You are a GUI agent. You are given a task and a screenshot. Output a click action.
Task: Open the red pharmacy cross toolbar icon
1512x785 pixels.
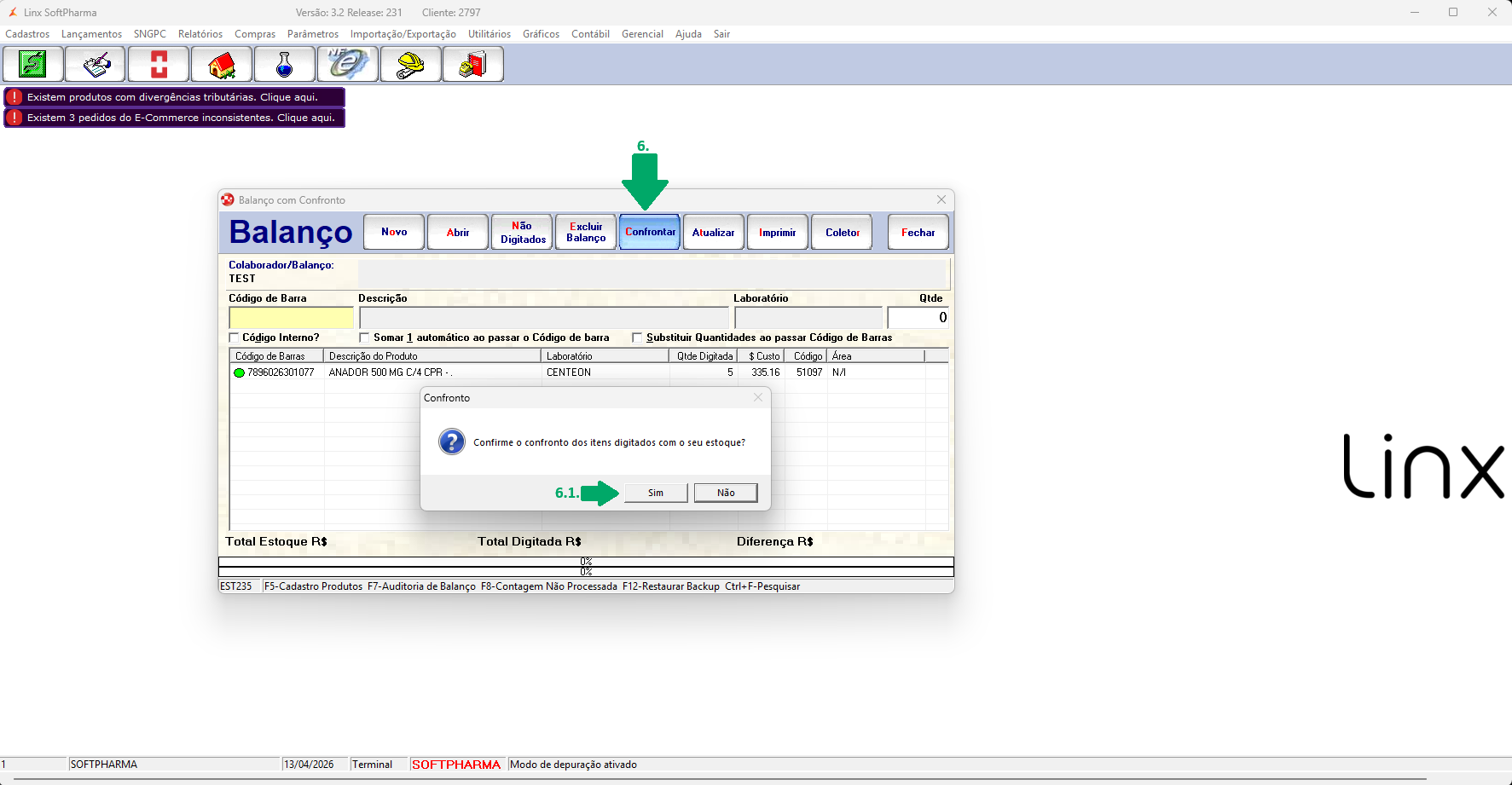click(x=159, y=64)
